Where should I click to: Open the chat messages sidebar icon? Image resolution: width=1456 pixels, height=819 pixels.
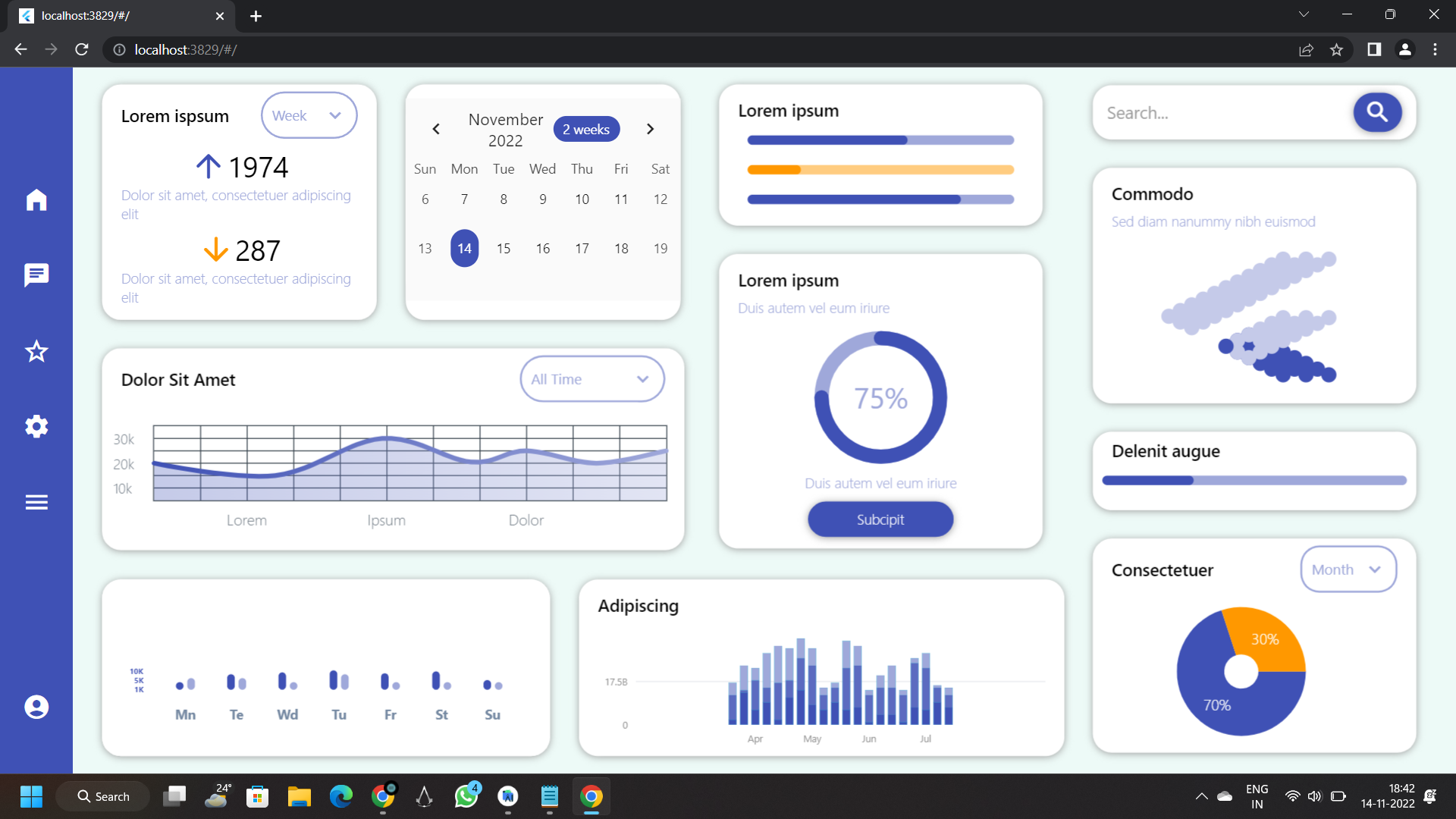point(36,275)
